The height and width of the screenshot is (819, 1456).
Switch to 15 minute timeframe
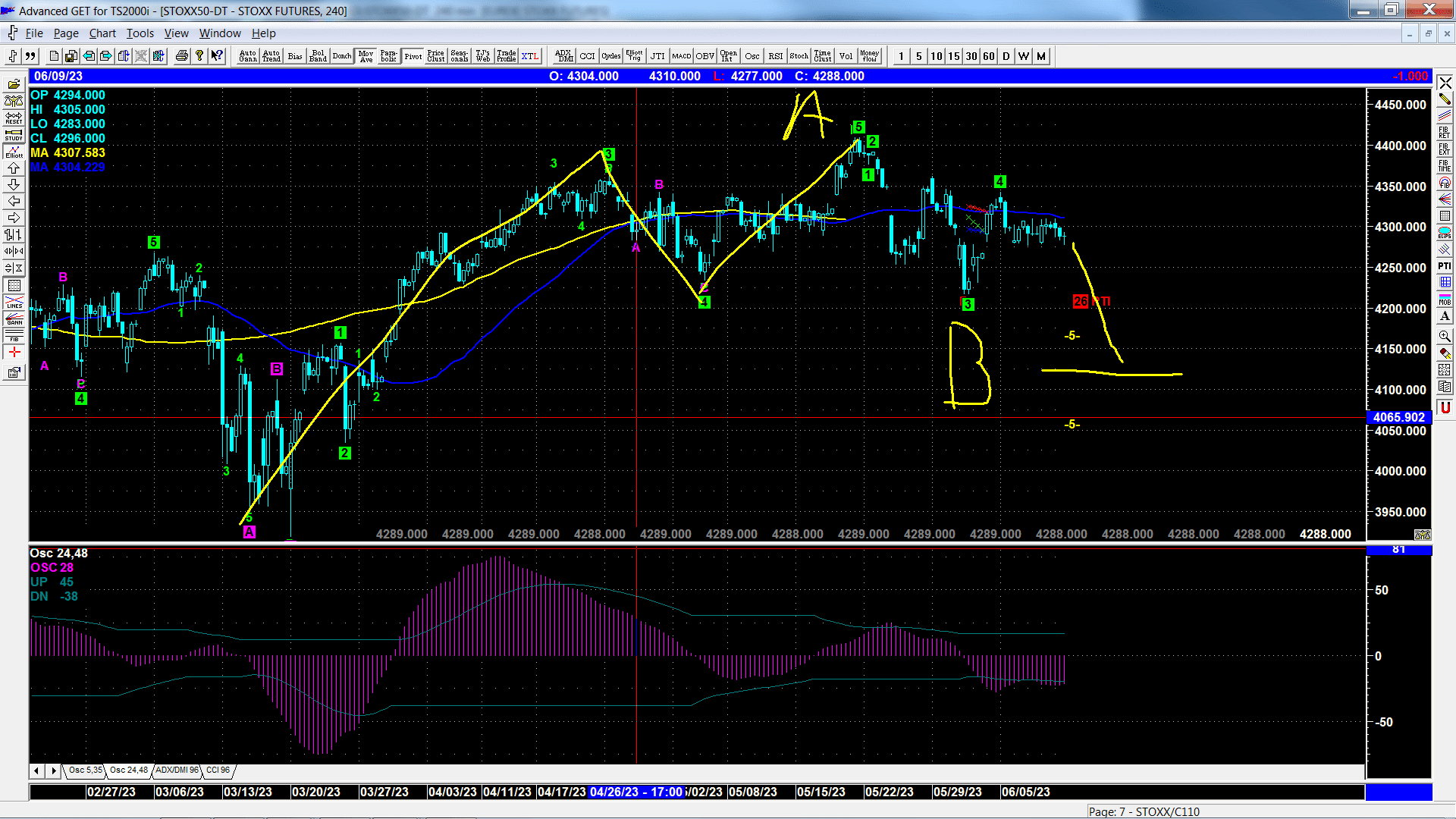[953, 56]
